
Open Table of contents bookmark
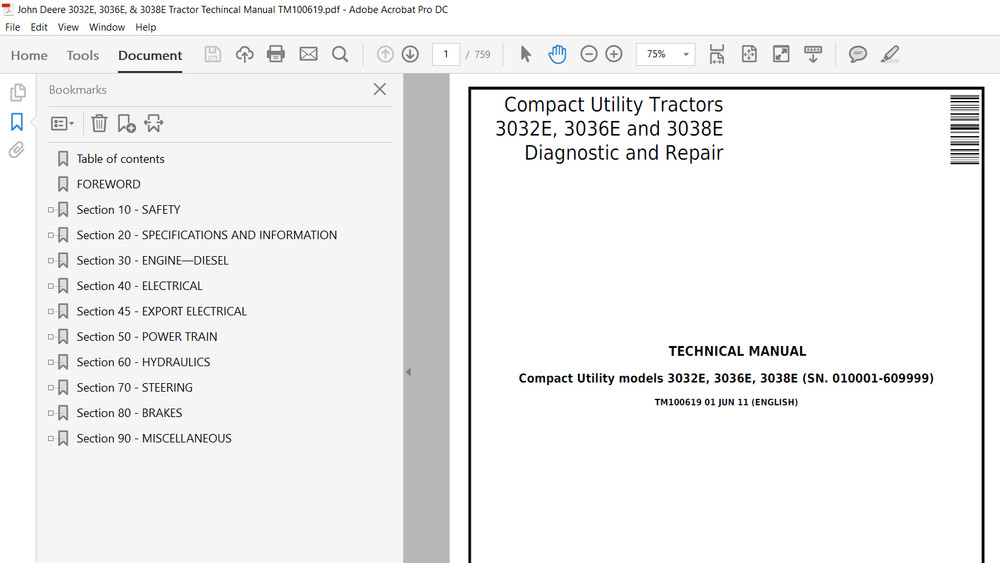[121, 159]
